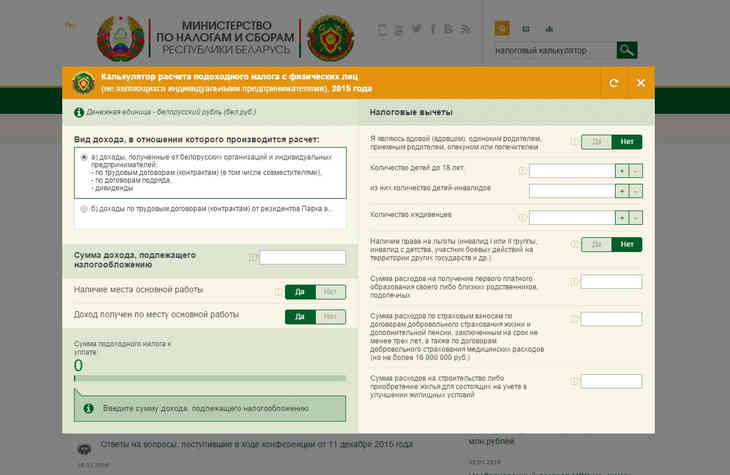Click the green search magnifier button

pyautogui.click(x=627, y=50)
